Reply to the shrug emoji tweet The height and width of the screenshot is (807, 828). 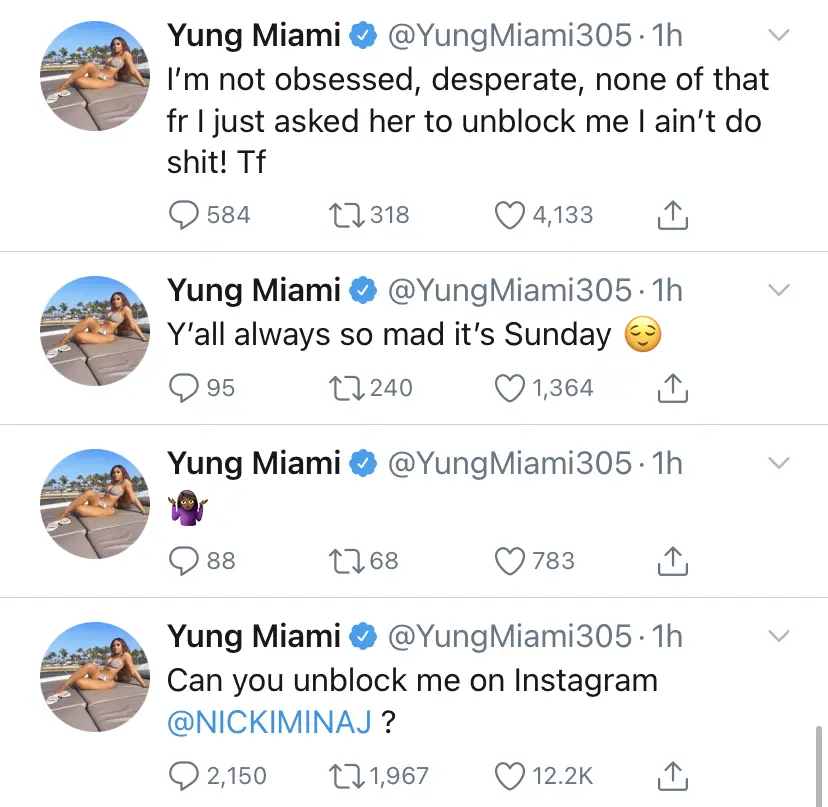[x=184, y=561]
